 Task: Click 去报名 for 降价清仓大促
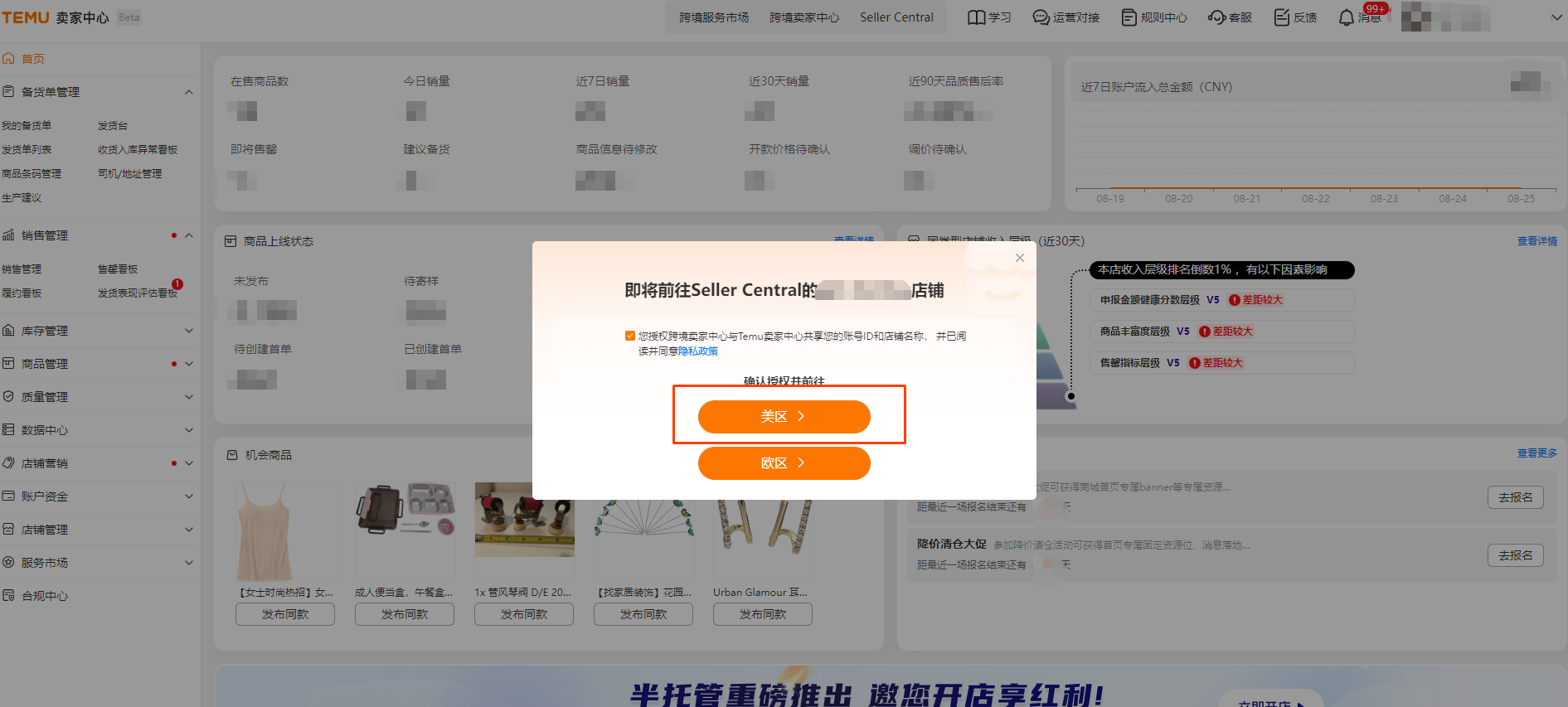[x=1515, y=555]
